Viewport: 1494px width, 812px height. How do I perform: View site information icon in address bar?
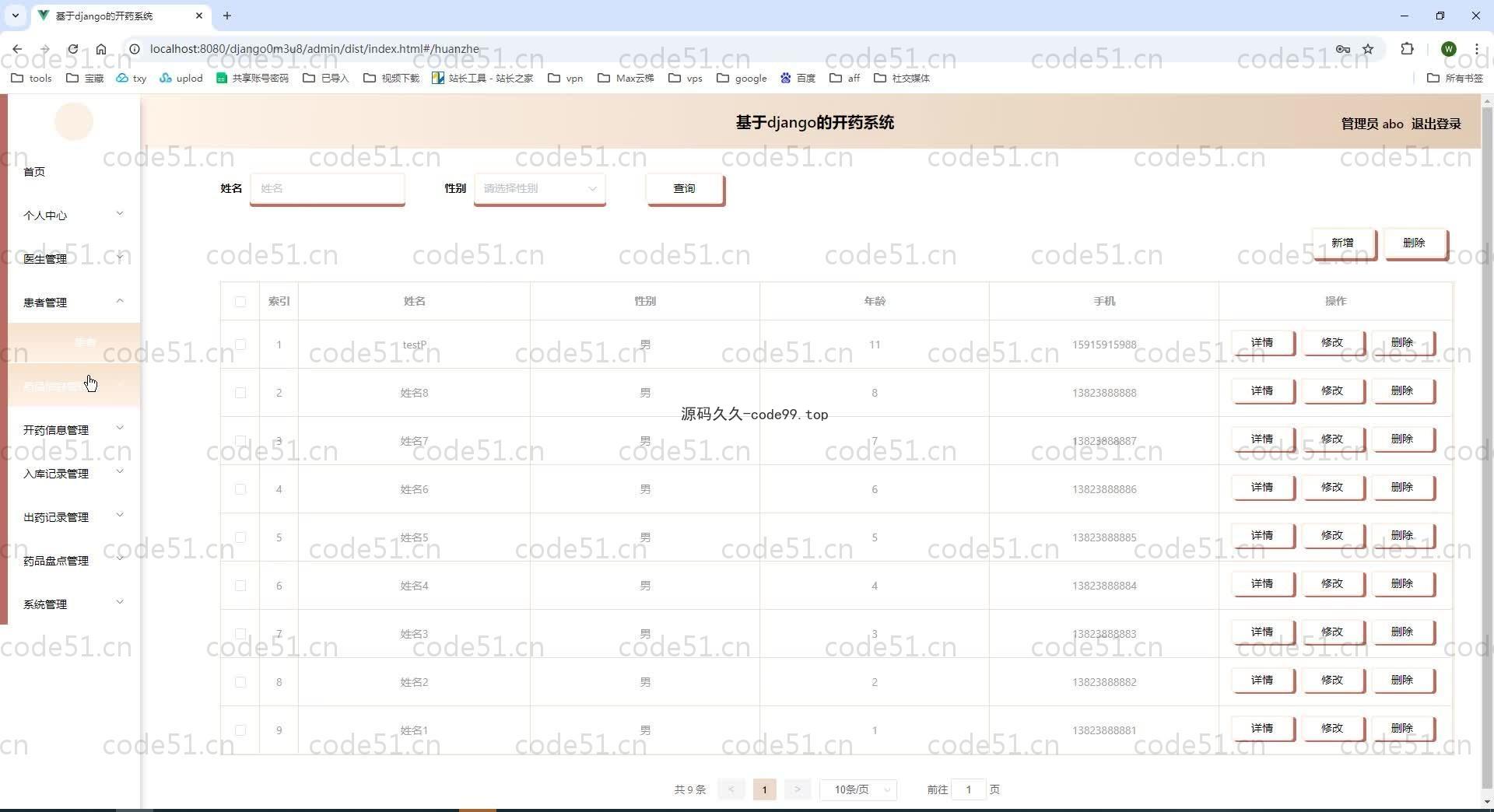click(134, 49)
